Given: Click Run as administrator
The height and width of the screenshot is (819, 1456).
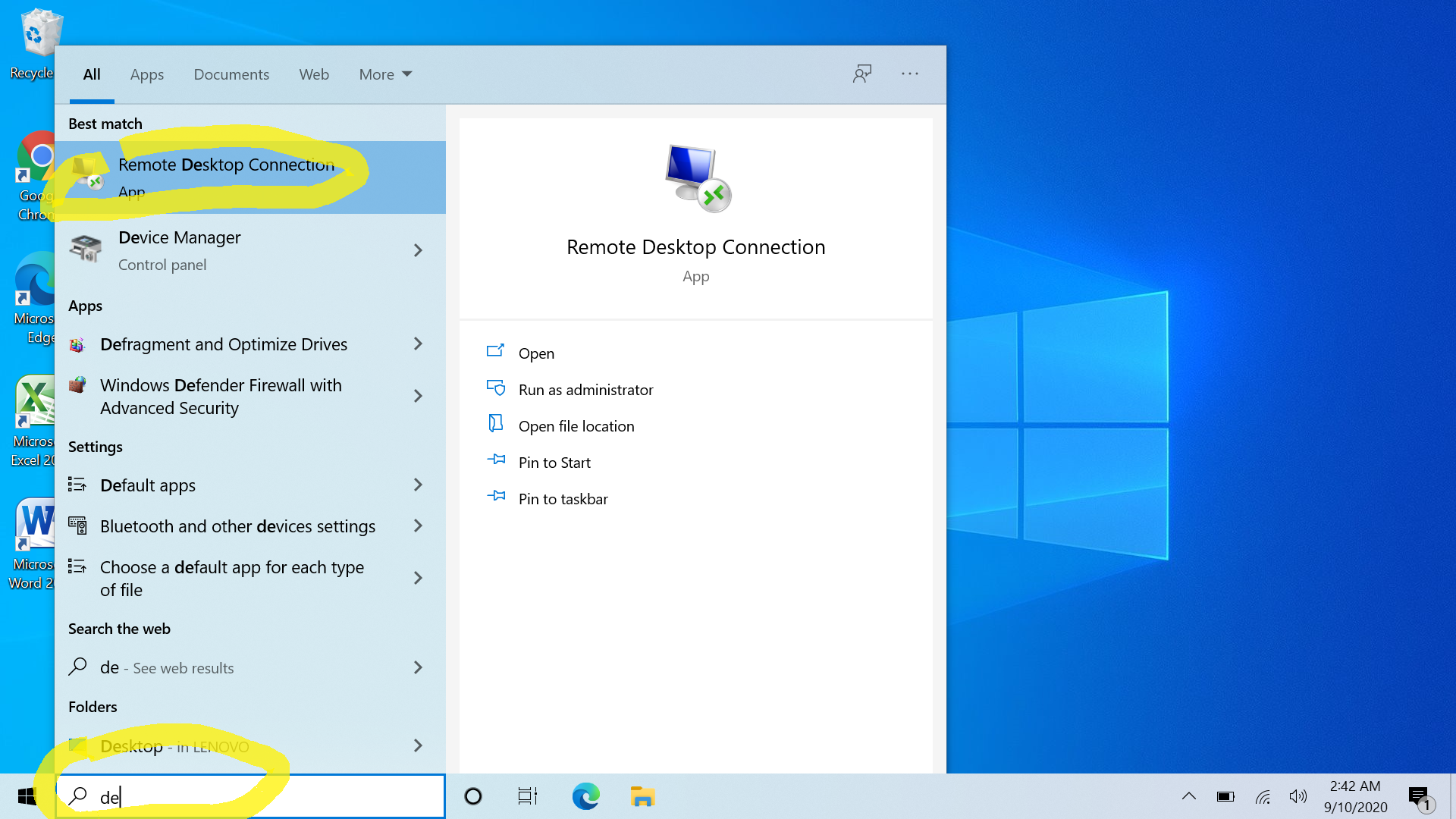Looking at the screenshot, I should tap(585, 390).
